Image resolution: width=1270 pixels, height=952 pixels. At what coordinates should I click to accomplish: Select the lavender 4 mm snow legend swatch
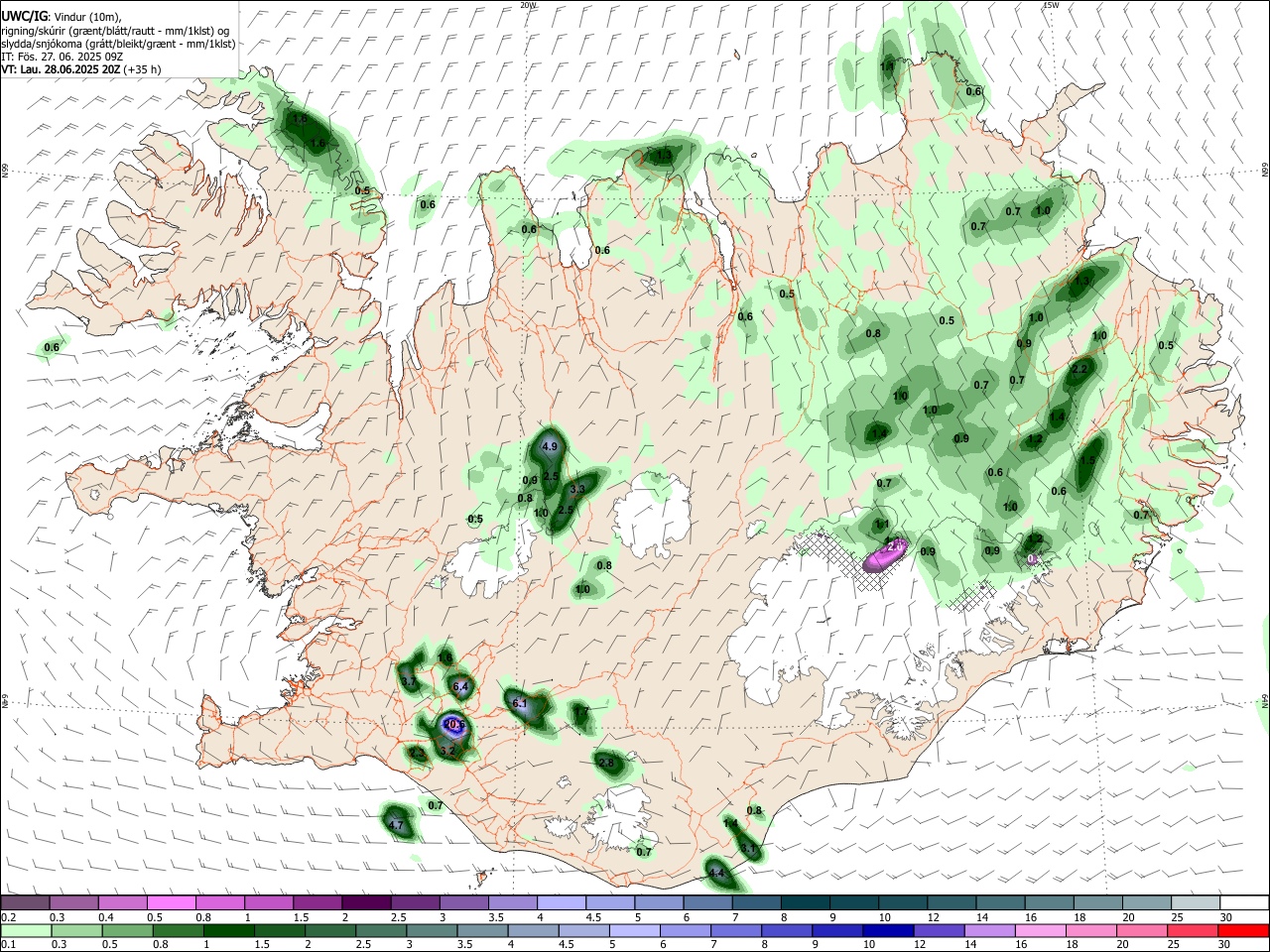tap(562, 902)
